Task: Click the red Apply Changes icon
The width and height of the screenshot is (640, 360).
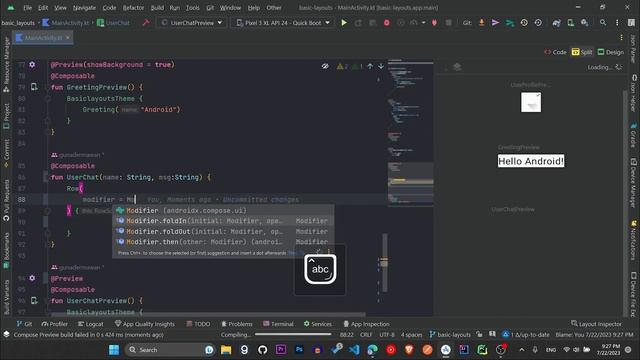Action: [434, 23]
